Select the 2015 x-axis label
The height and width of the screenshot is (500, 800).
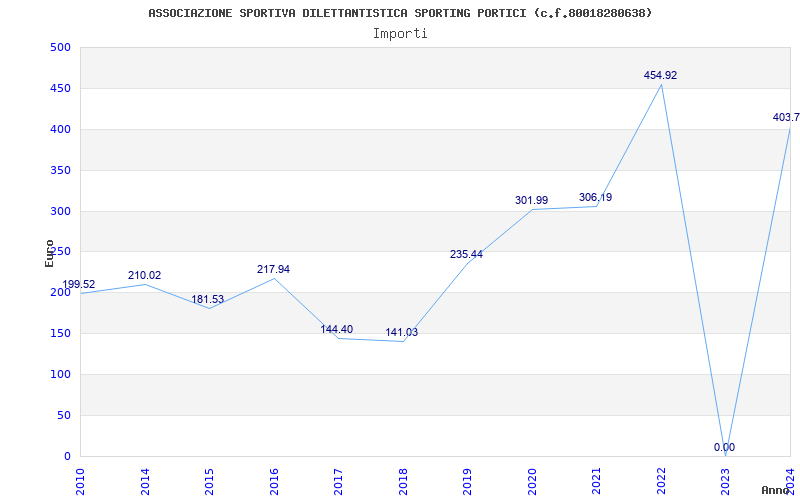pos(210,481)
